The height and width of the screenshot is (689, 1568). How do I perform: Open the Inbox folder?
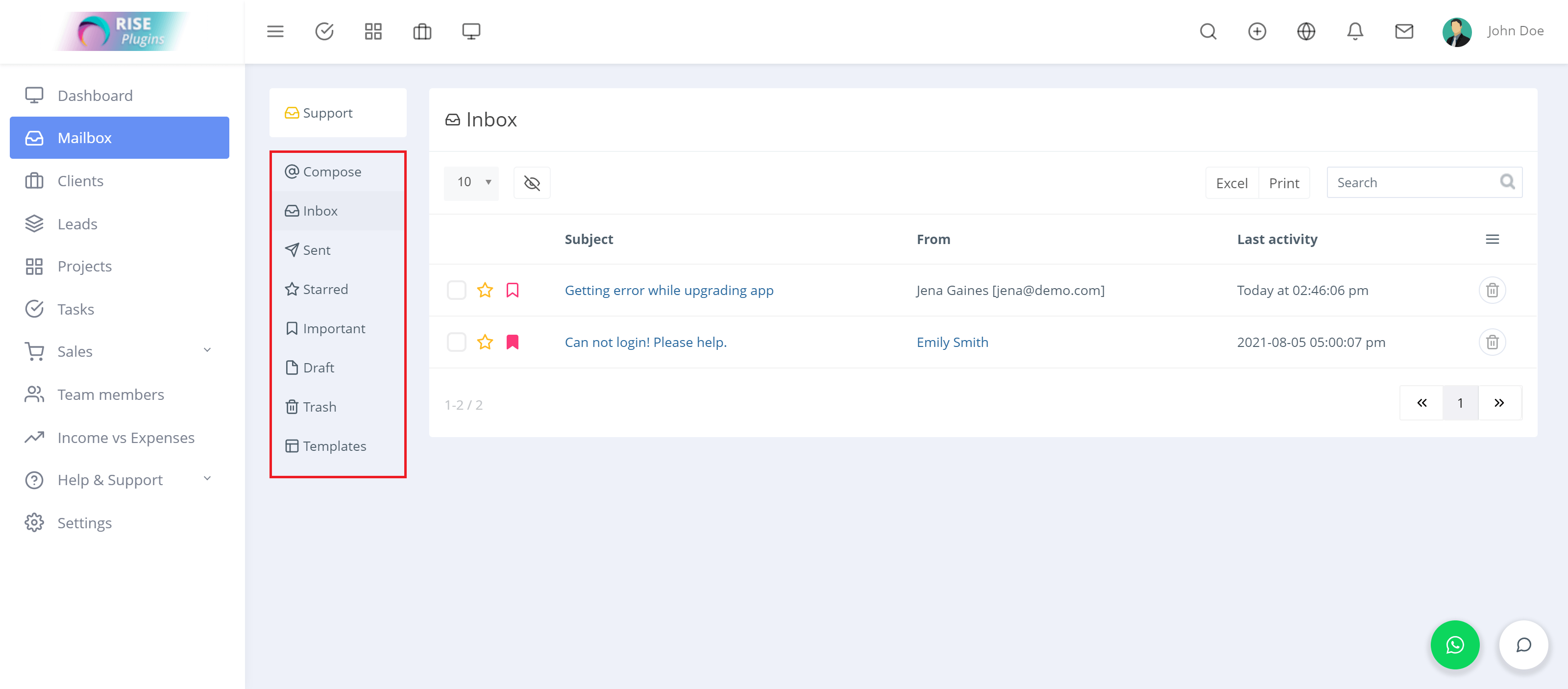pyautogui.click(x=320, y=211)
